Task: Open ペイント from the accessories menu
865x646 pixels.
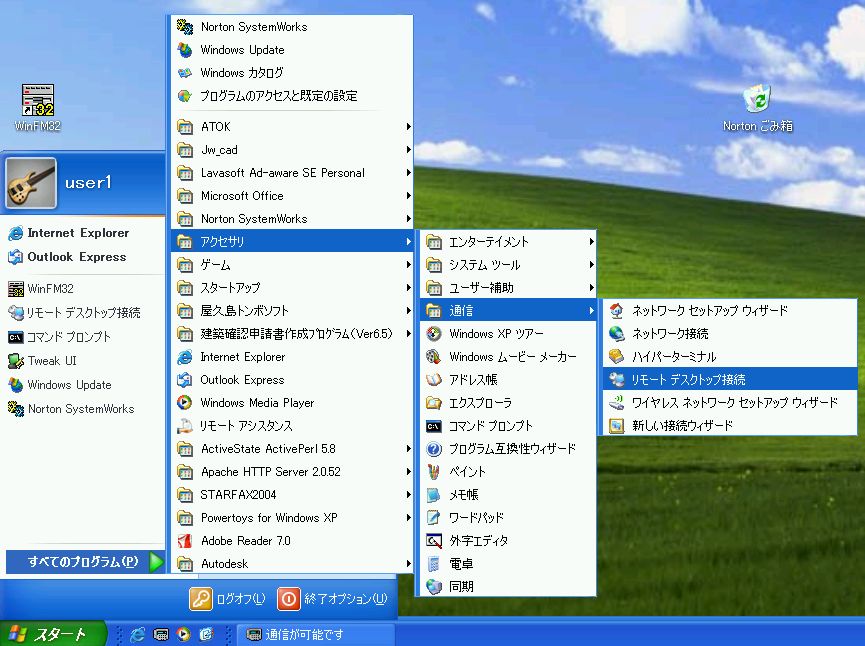Action: 467,472
